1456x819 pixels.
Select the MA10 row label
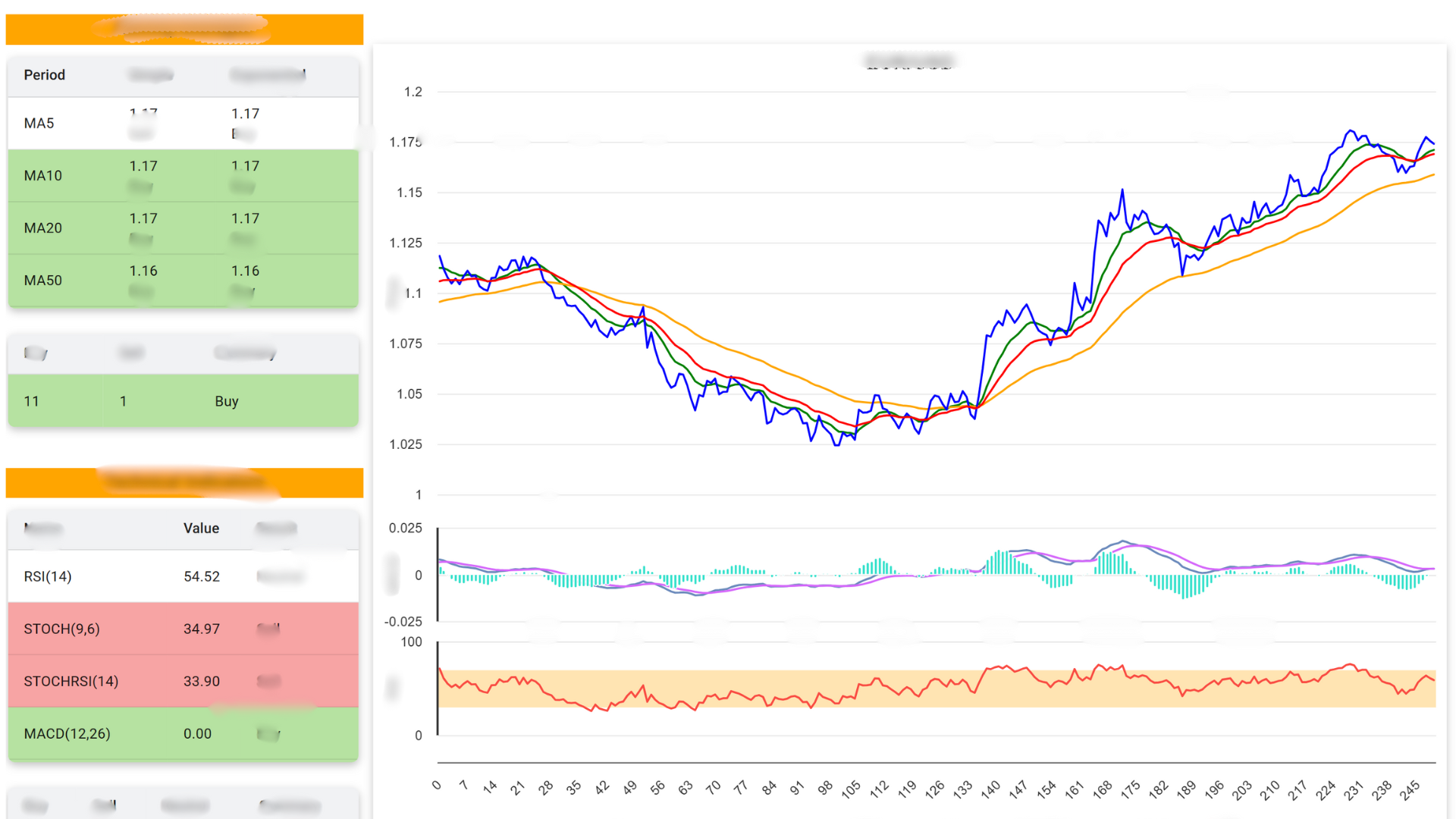coord(42,175)
